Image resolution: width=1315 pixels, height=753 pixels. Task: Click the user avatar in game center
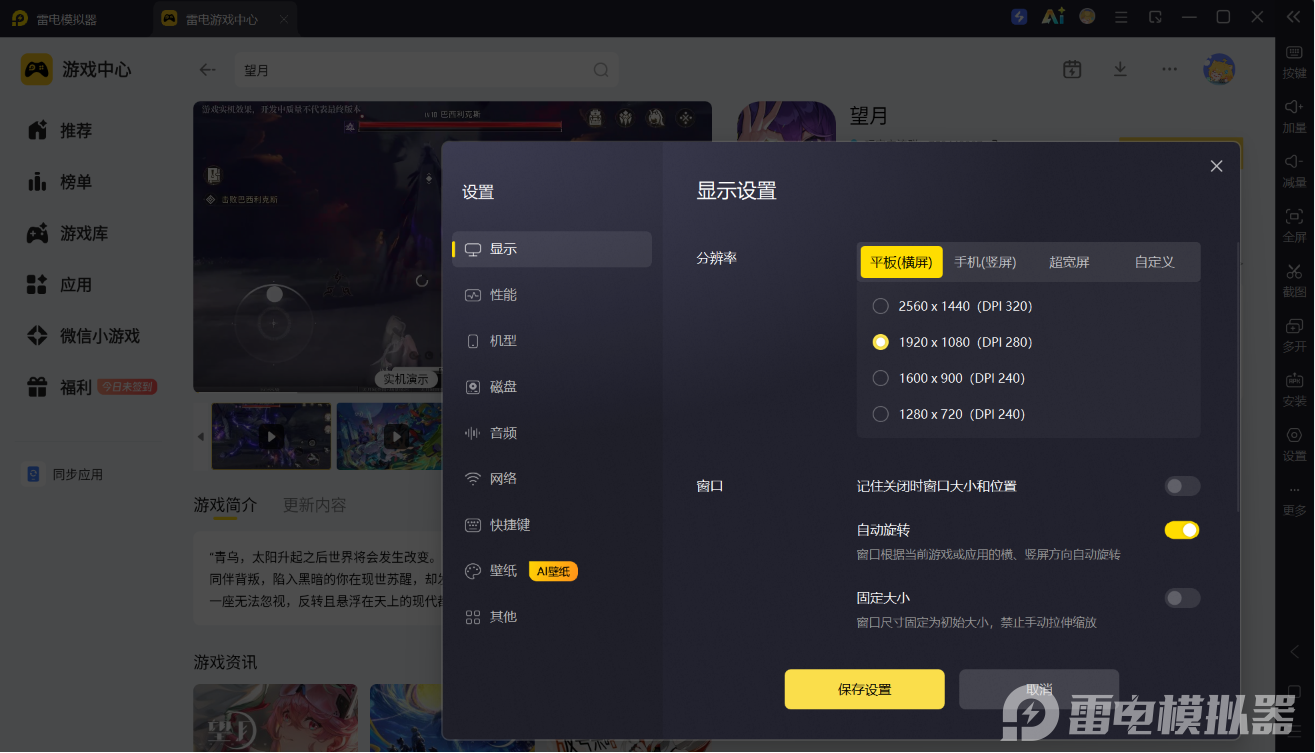point(1219,69)
